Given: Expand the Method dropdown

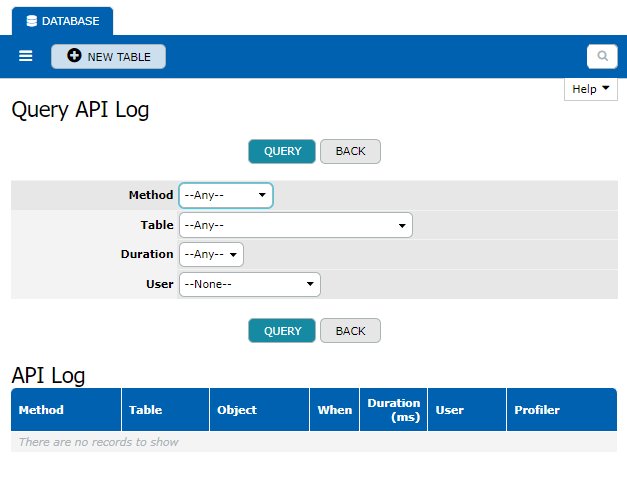Looking at the screenshot, I should click(226, 196).
